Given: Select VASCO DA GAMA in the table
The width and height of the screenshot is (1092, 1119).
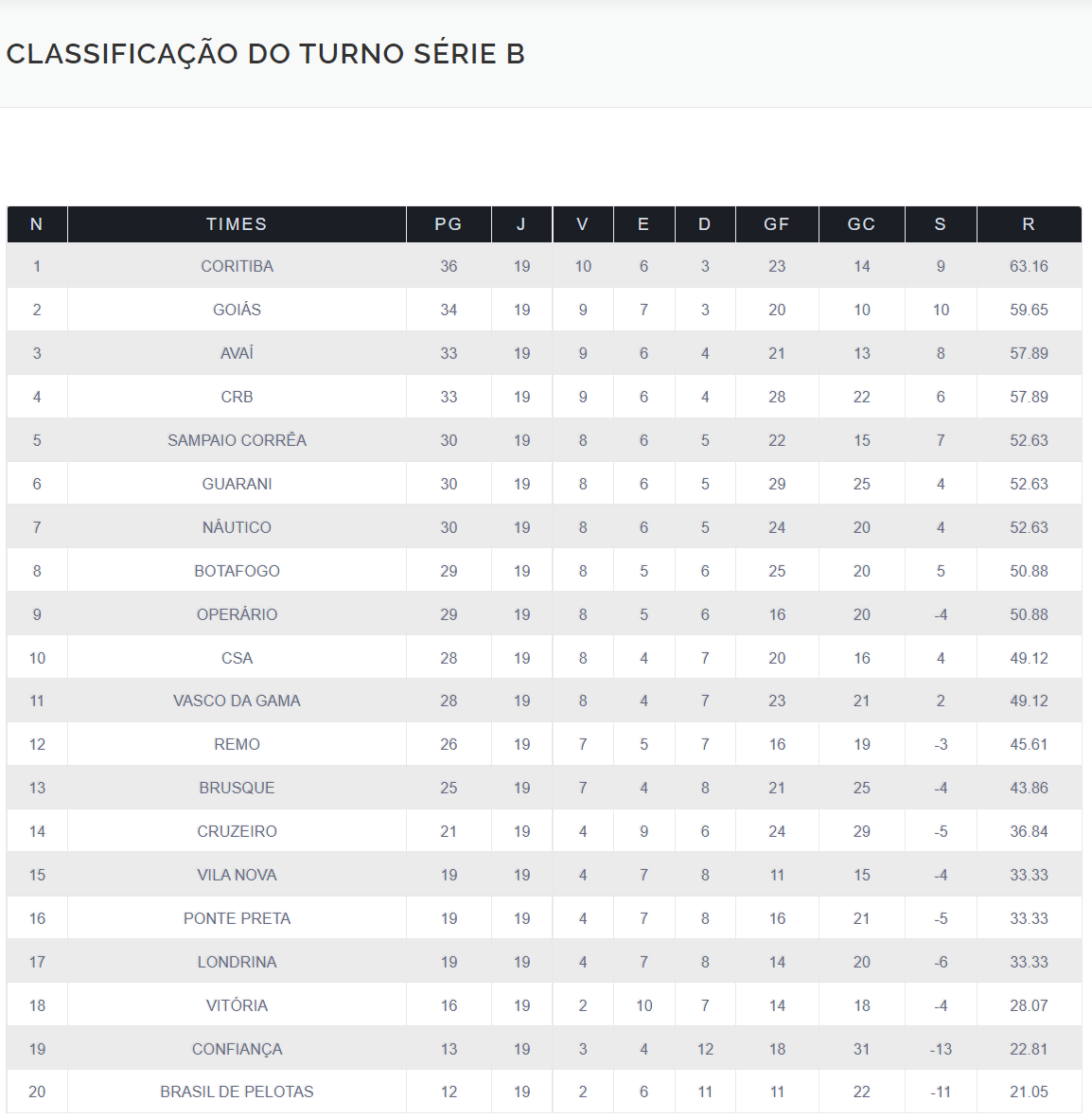Looking at the screenshot, I should [237, 701].
